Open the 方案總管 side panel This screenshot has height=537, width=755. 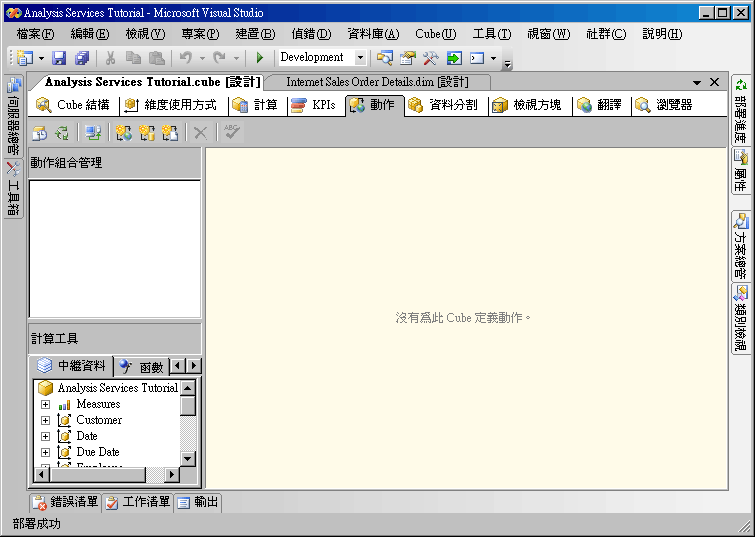point(741,247)
